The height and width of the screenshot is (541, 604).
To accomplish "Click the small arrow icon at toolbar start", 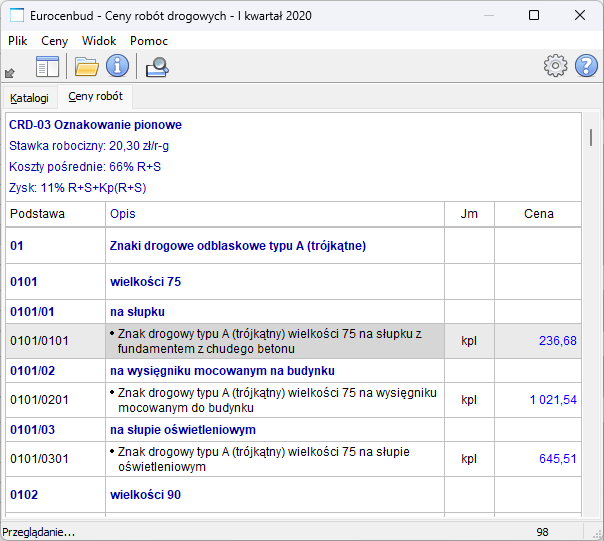I will pos(10,72).
